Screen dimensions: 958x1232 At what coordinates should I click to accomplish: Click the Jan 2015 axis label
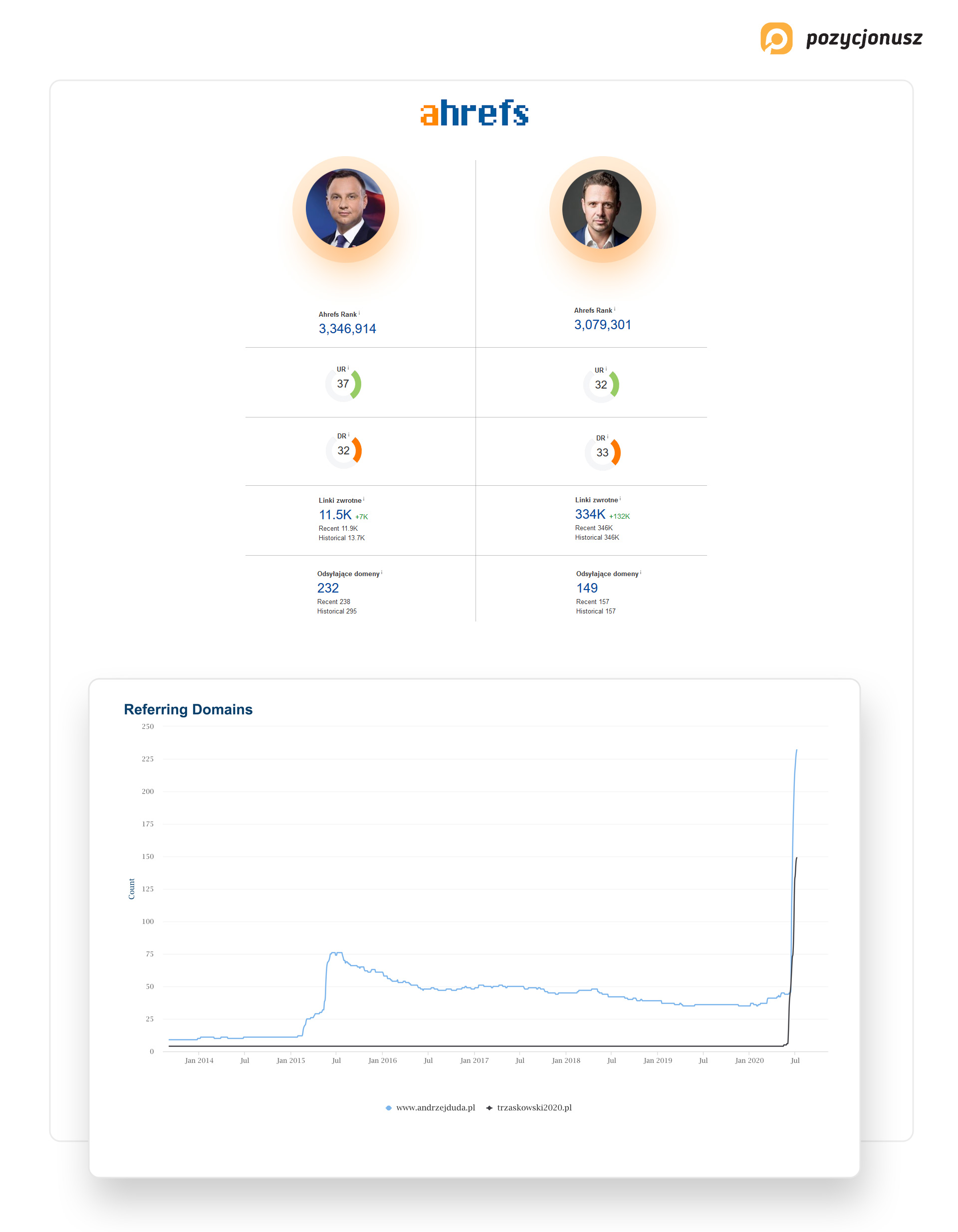tap(290, 1060)
